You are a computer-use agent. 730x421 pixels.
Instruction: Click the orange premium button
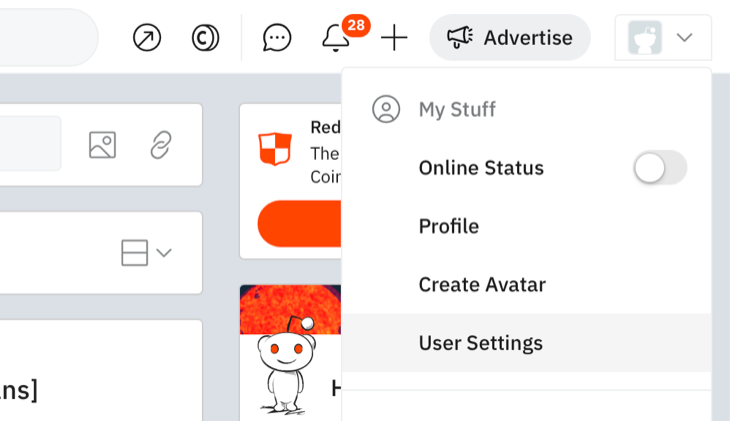299,224
